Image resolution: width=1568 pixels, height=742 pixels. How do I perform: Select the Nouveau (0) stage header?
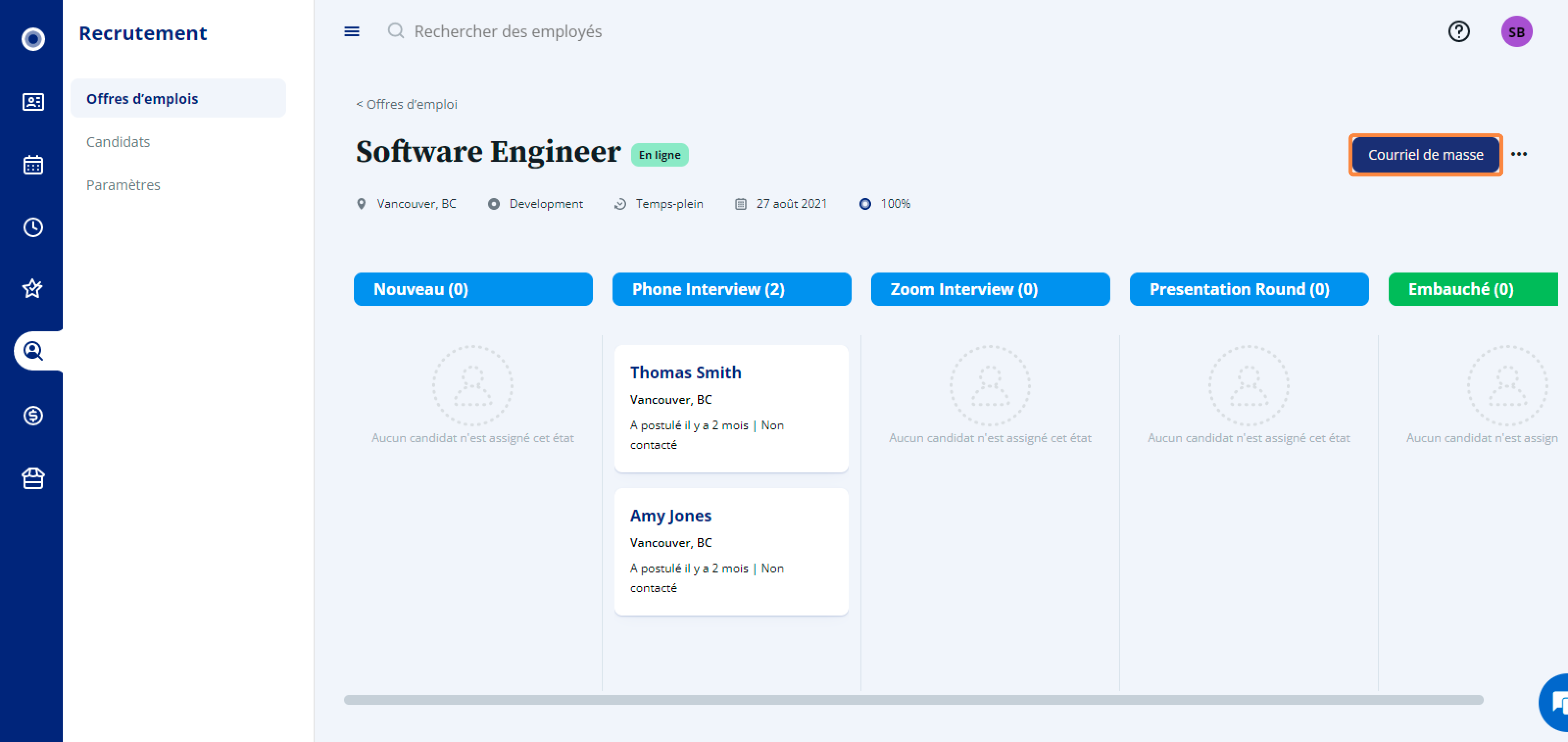pos(473,289)
